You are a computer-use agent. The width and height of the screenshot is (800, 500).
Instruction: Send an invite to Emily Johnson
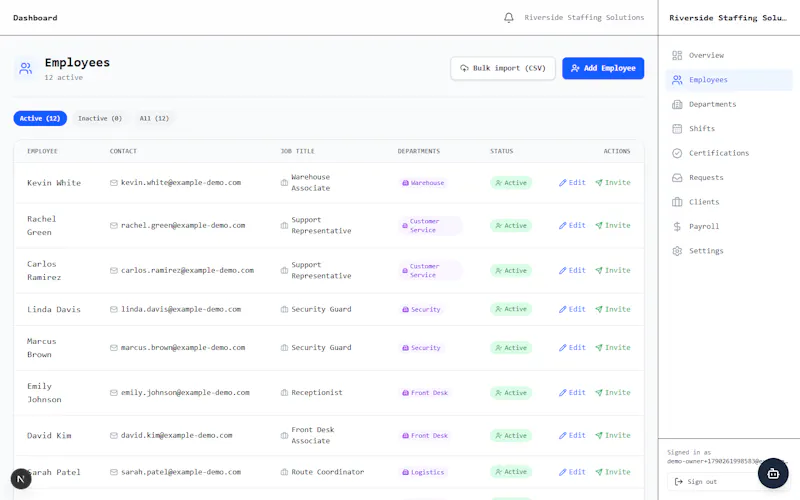click(x=613, y=393)
